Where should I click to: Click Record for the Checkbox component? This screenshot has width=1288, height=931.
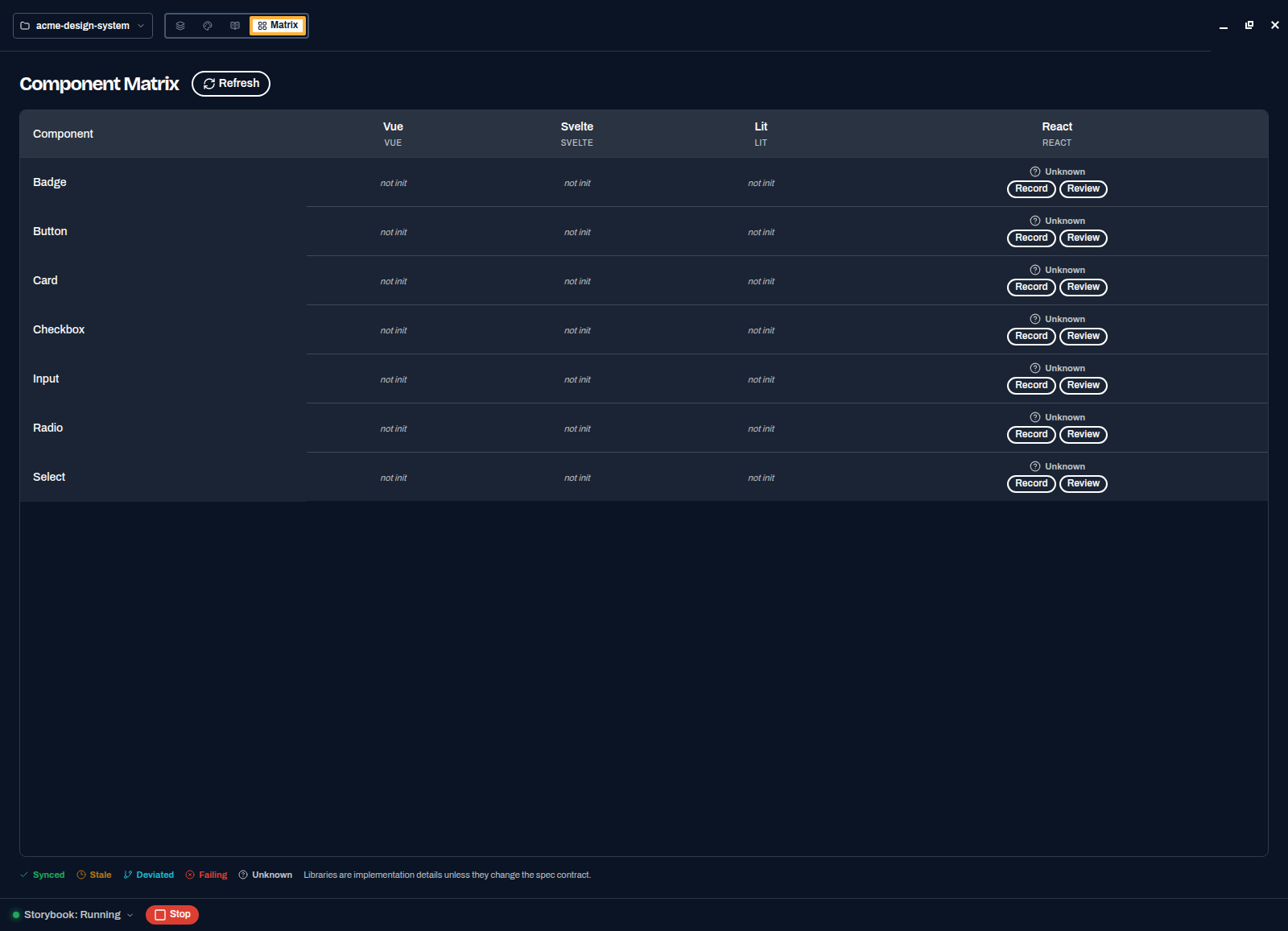coord(1031,337)
